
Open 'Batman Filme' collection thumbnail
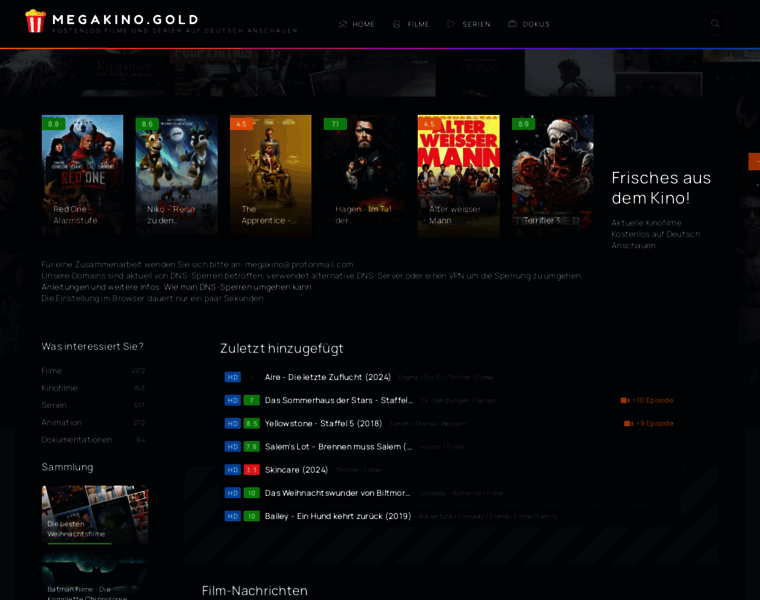tap(95, 576)
